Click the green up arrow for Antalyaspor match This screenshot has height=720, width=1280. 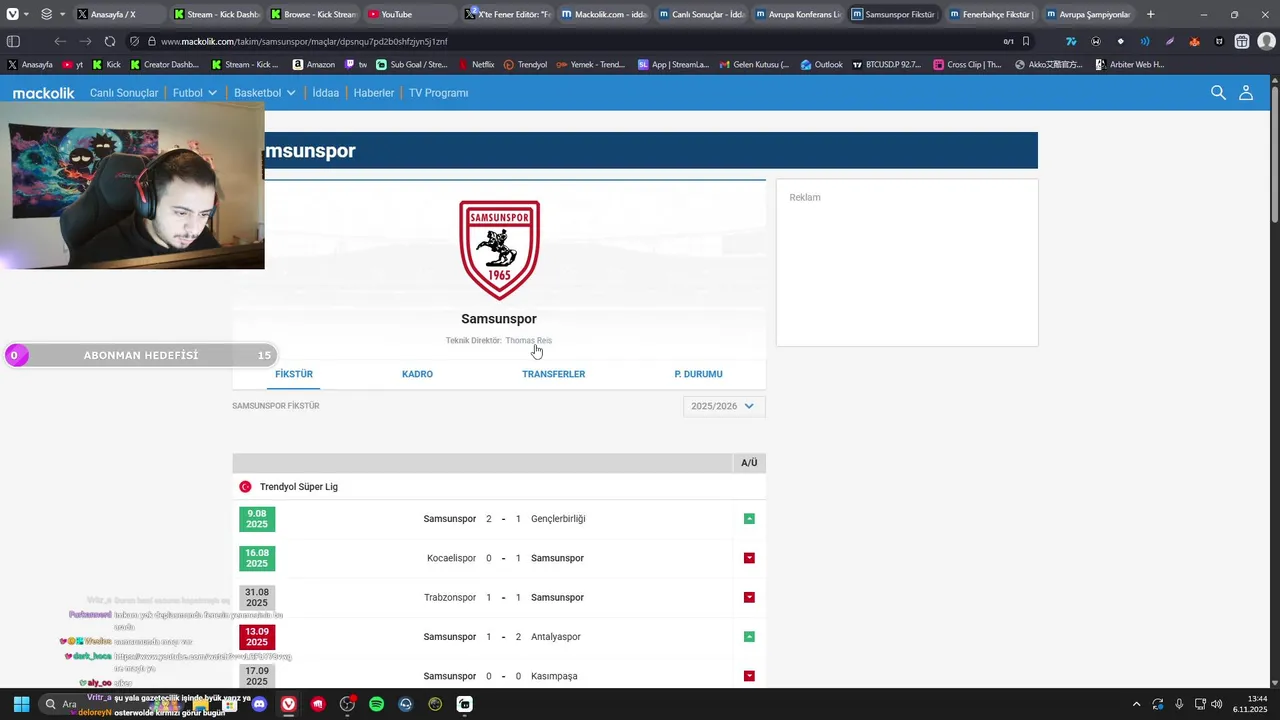point(749,637)
